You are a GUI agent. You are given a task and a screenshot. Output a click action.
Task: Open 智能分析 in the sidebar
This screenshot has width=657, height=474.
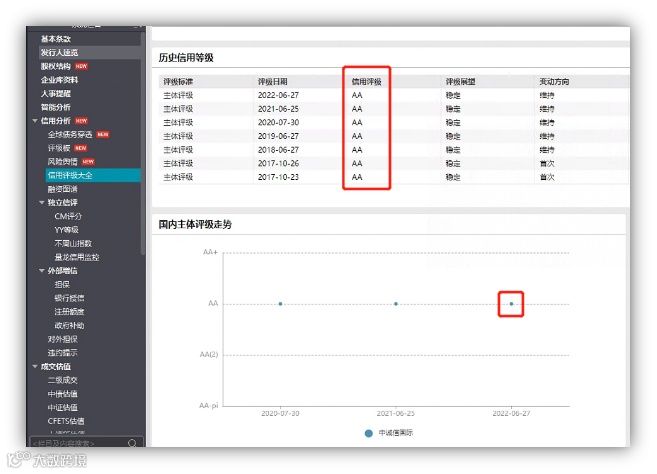[56, 107]
